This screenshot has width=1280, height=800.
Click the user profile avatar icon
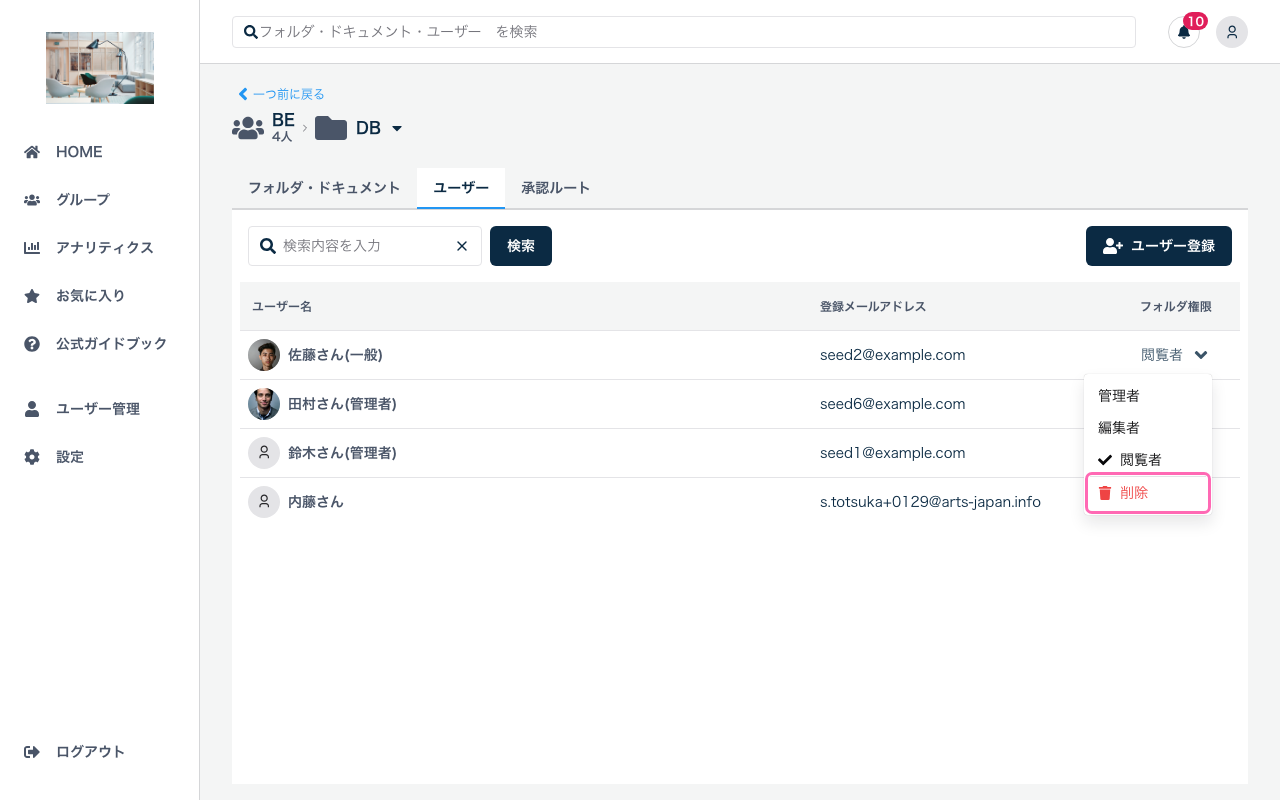coord(1231,32)
